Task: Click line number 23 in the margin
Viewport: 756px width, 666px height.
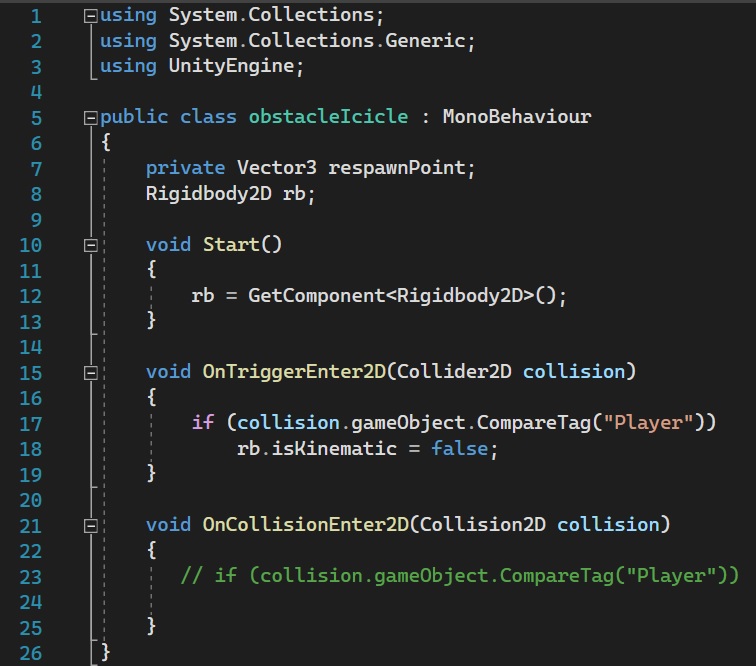Action: (x=30, y=575)
